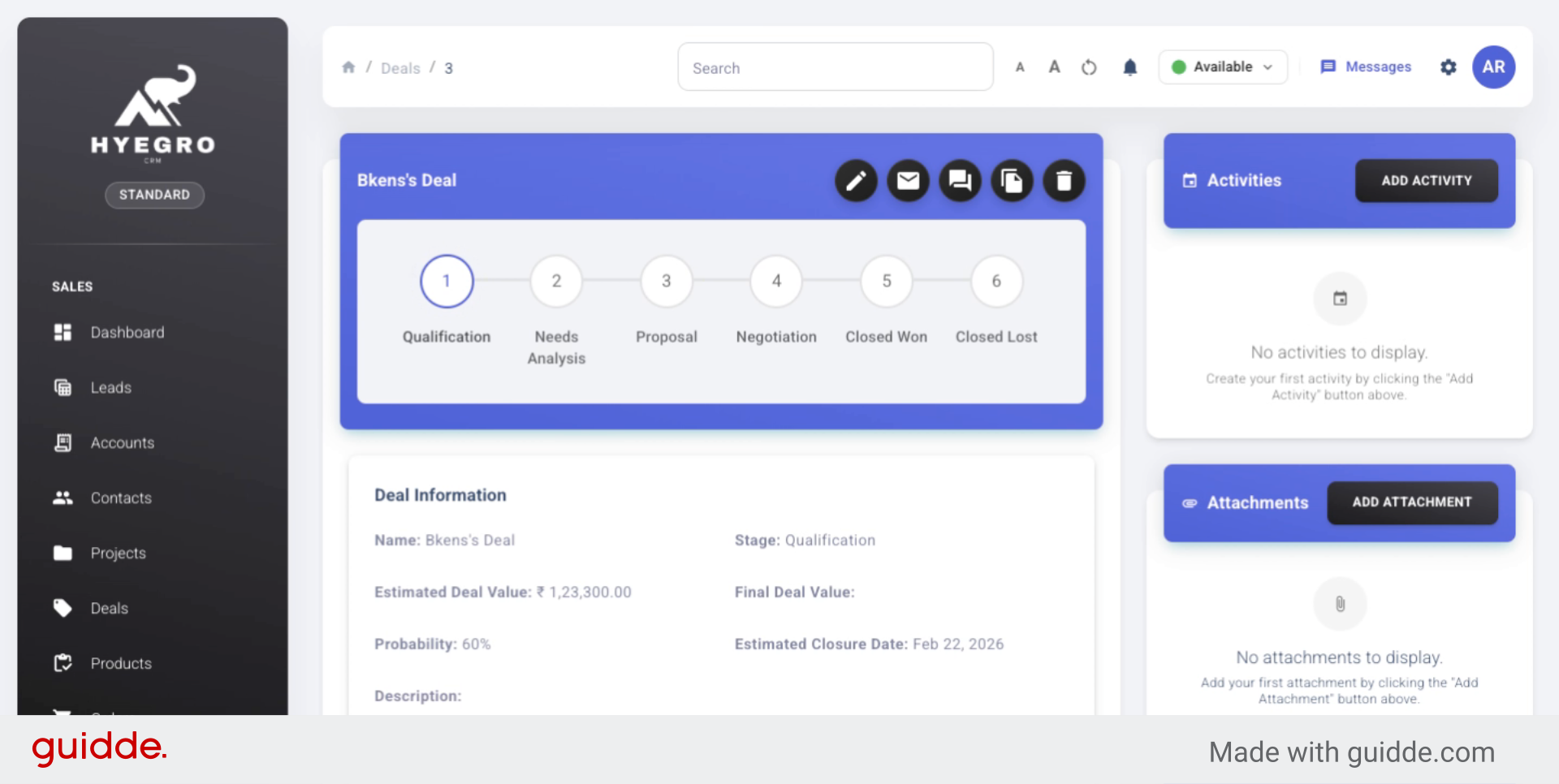Click the copy/duplicate deal icon

click(1012, 180)
